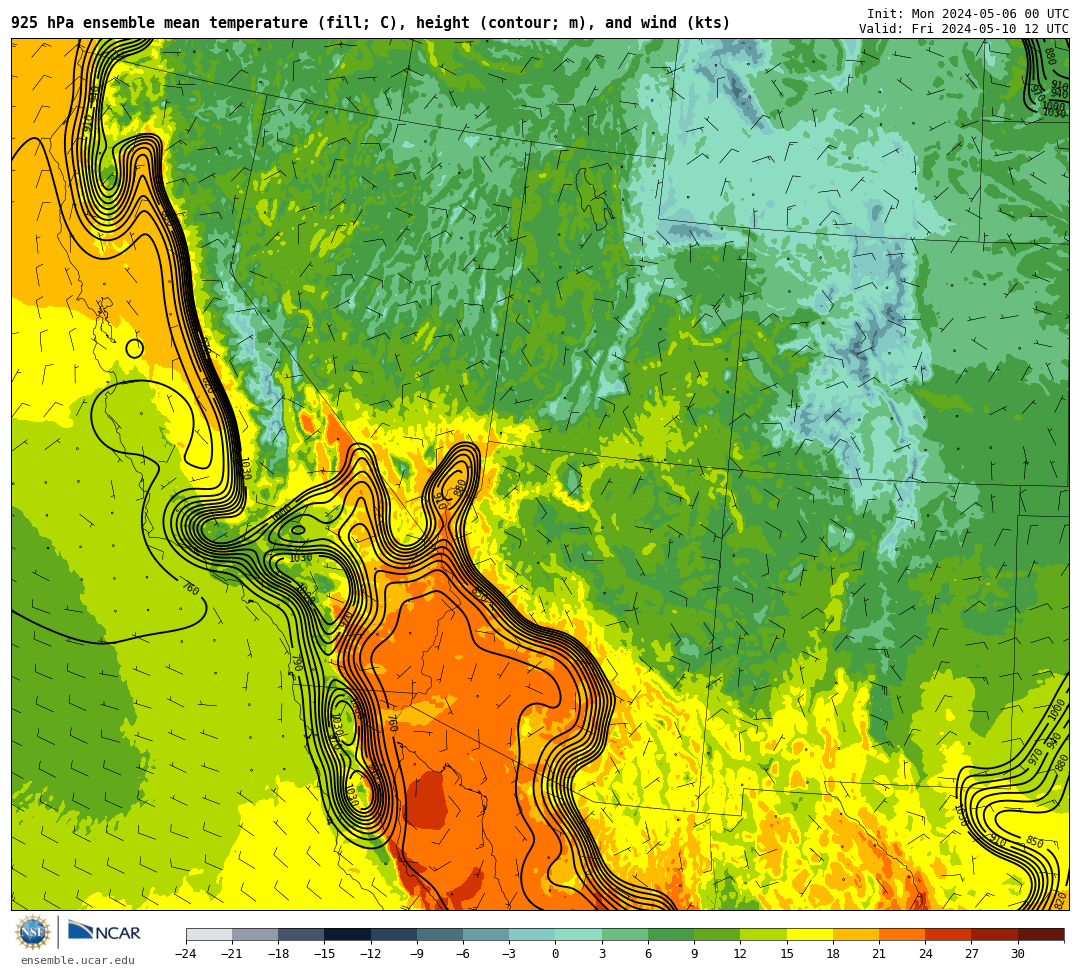Click the −3 colorbar tick label
This screenshot has height=973, width=1080.
click(510, 954)
